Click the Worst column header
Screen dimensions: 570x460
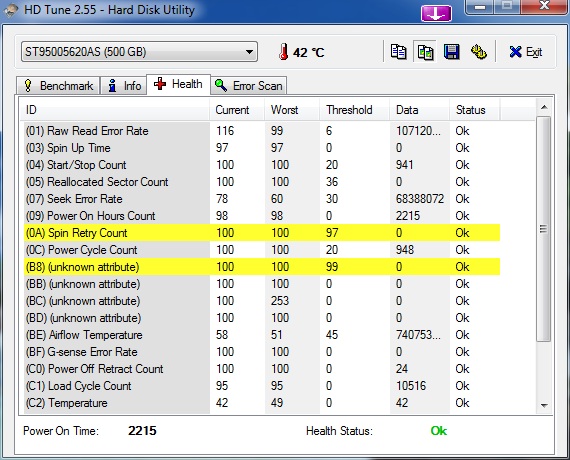coord(292,110)
